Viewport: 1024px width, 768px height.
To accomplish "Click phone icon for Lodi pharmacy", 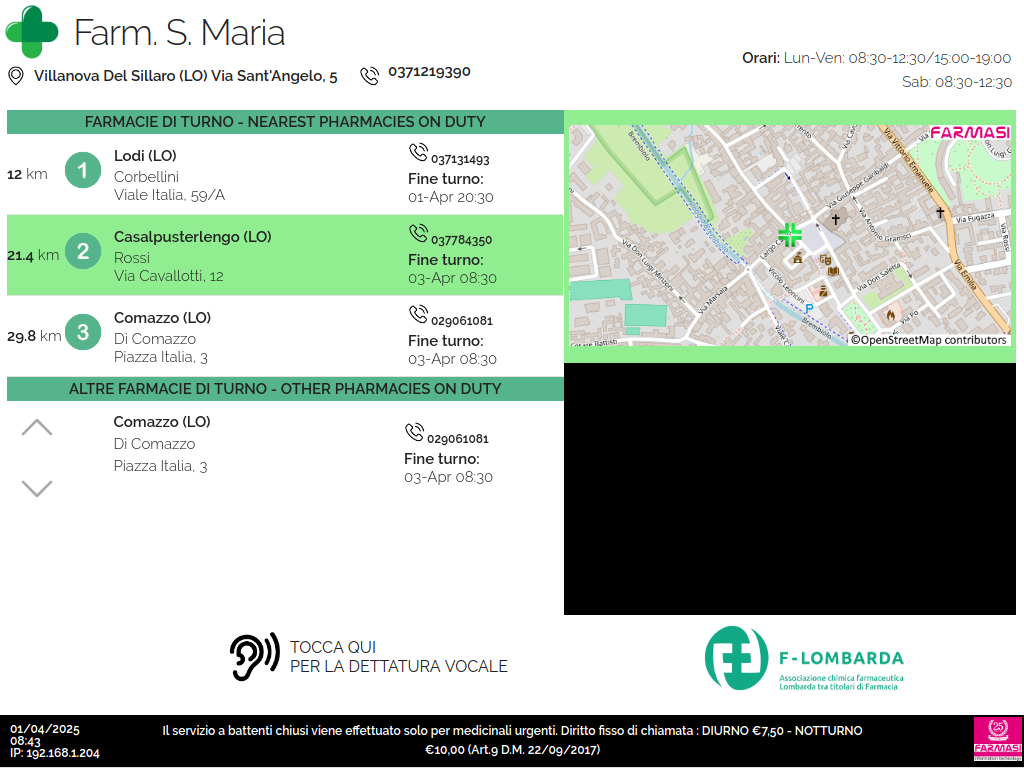I will 418,153.
